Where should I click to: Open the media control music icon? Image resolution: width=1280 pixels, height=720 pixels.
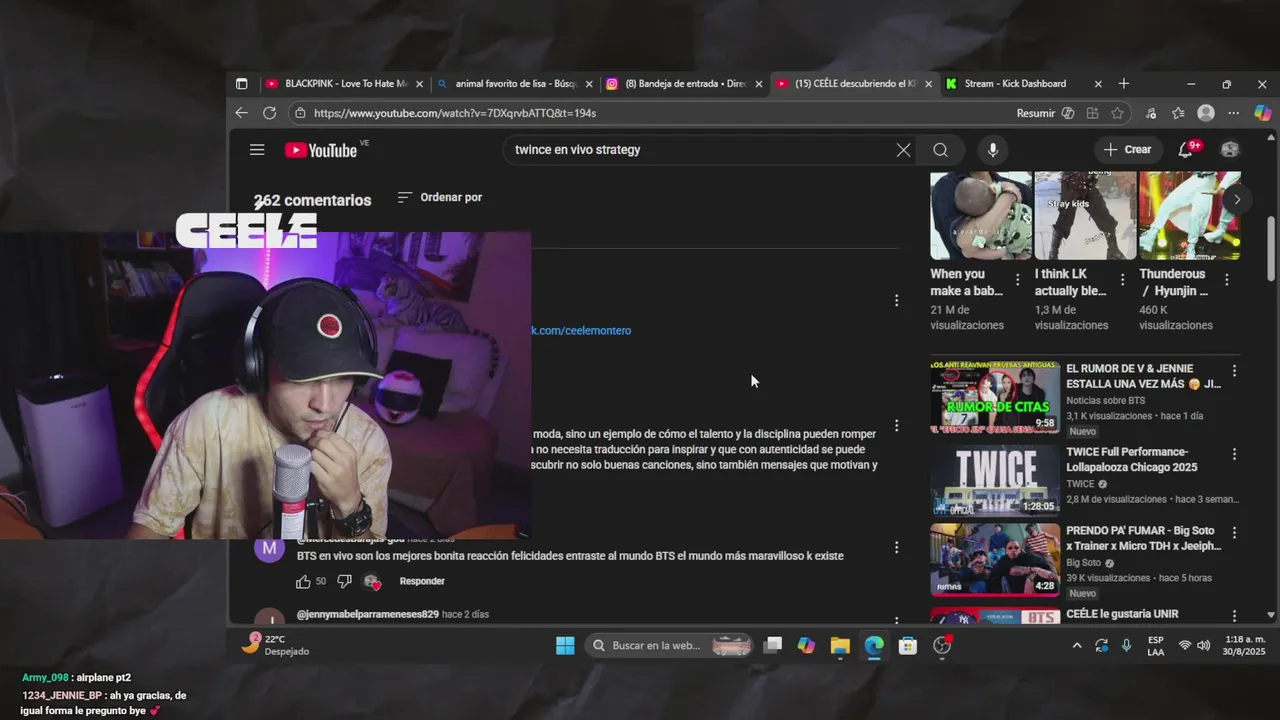click(1151, 113)
